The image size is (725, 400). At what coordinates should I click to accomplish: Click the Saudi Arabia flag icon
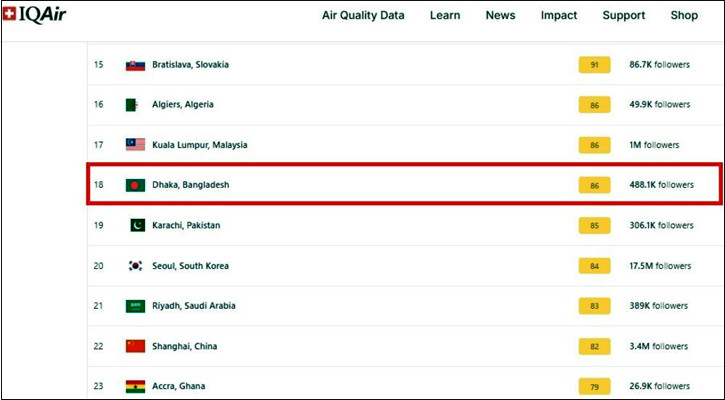[135, 306]
